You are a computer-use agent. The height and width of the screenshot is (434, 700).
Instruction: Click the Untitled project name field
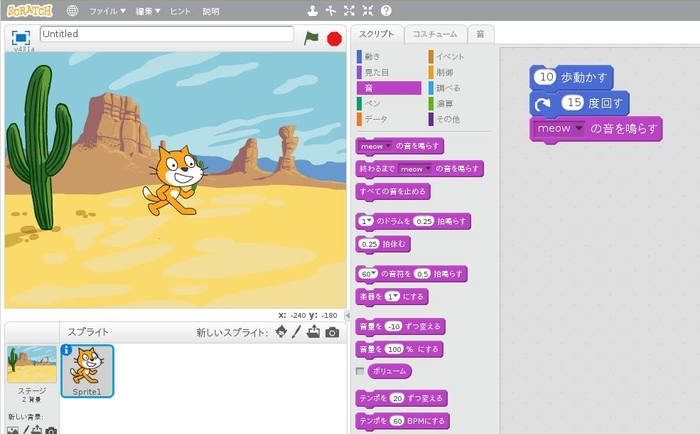coord(167,34)
